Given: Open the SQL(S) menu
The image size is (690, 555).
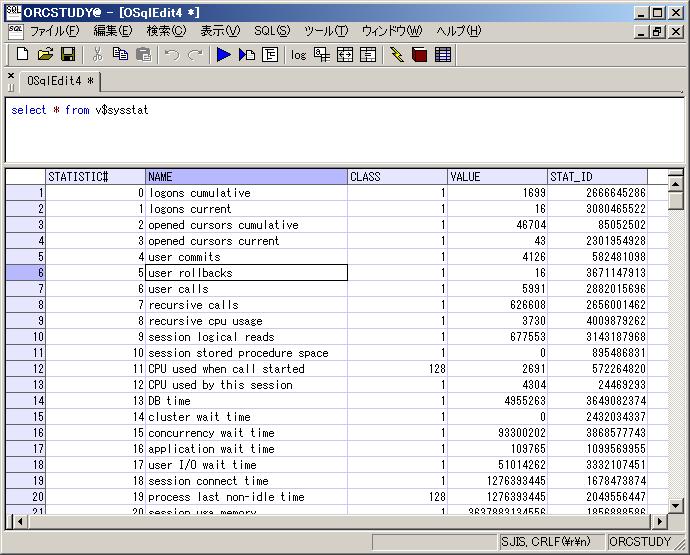Looking at the screenshot, I should coord(271,31).
